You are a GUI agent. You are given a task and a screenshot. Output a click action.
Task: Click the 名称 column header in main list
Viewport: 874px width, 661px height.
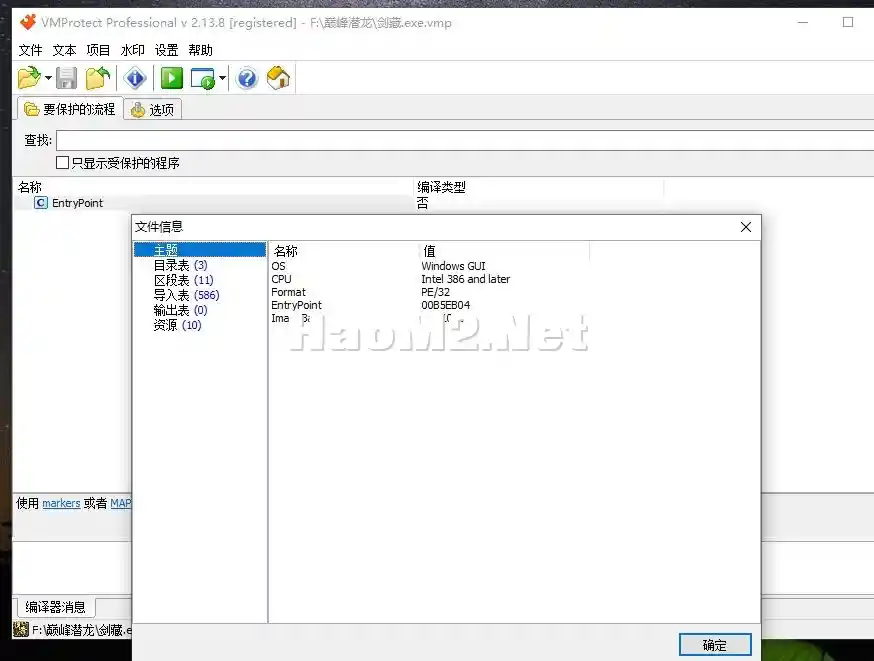coord(30,187)
